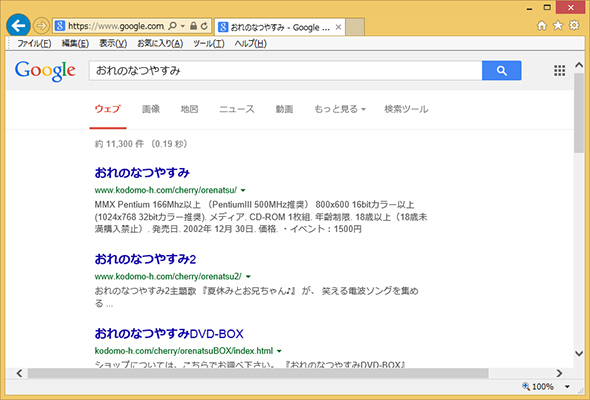Go back with the browser back arrow
The width and height of the screenshot is (590, 400).
click(x=18, y=26)
